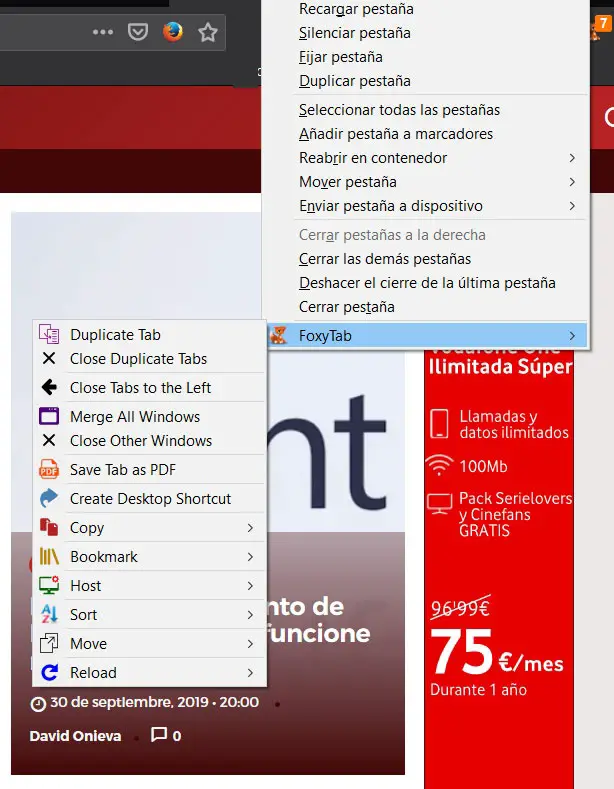Click the X icon beside Close Other Windows

pyautogui.click(x=49, y=440)
